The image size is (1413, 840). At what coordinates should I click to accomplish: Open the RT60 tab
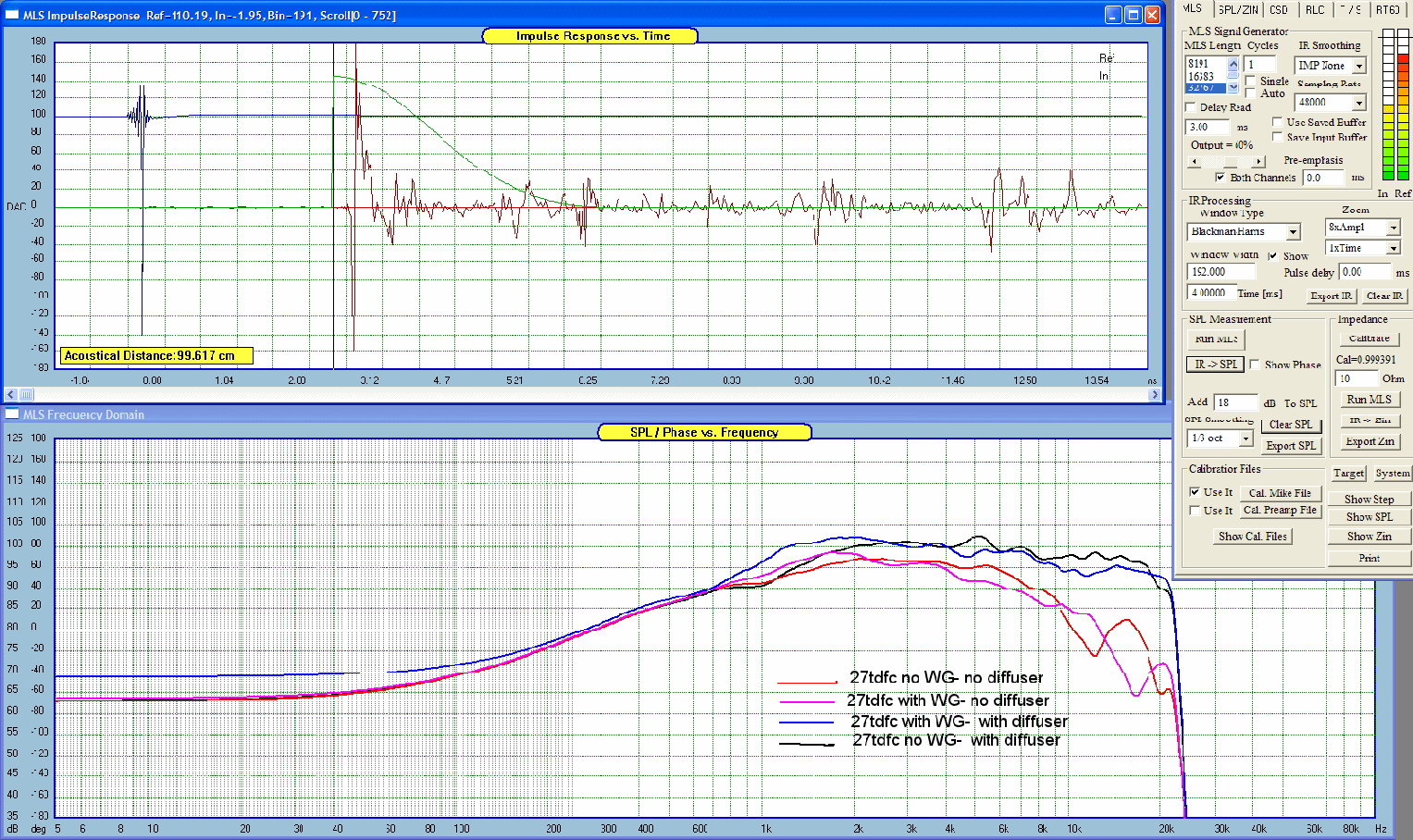[x=1388, y=9]
